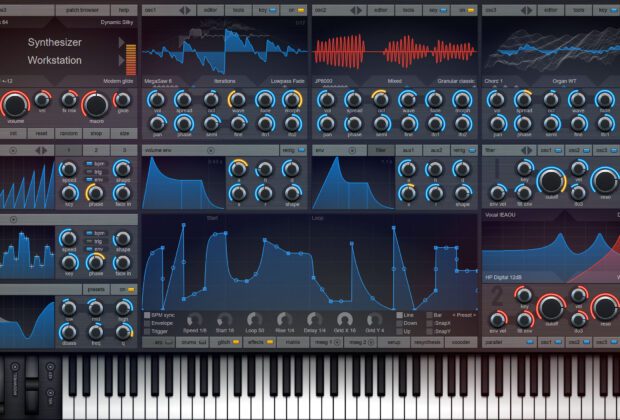This screenshot has height=420, width=620.
Task: Click the init button
Action: coord(13,133)
